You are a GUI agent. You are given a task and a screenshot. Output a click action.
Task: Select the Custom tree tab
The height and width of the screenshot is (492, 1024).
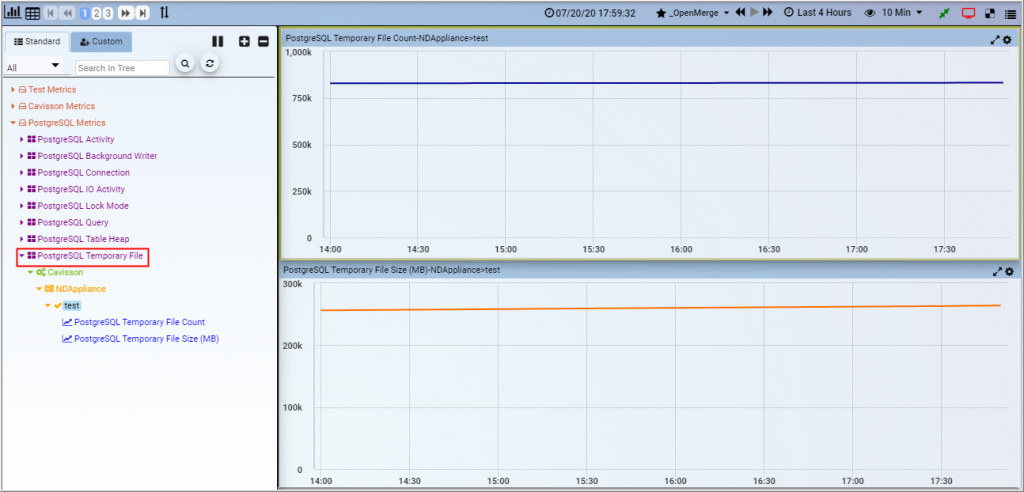tap(101, 41)
